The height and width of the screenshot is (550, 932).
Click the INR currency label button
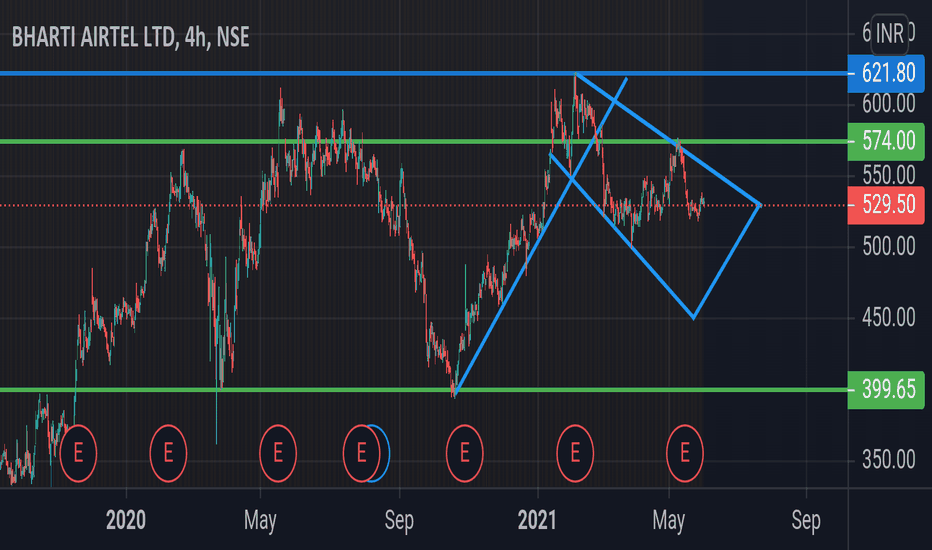(890, 34)
